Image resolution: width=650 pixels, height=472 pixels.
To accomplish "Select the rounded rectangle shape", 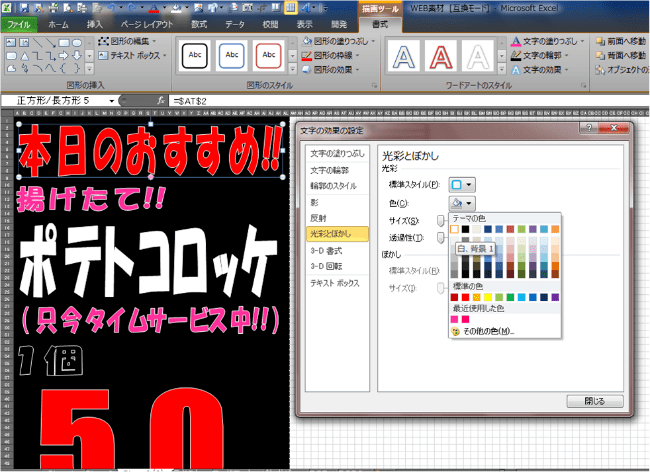I will pyautogui.click(x=12, y=56).
